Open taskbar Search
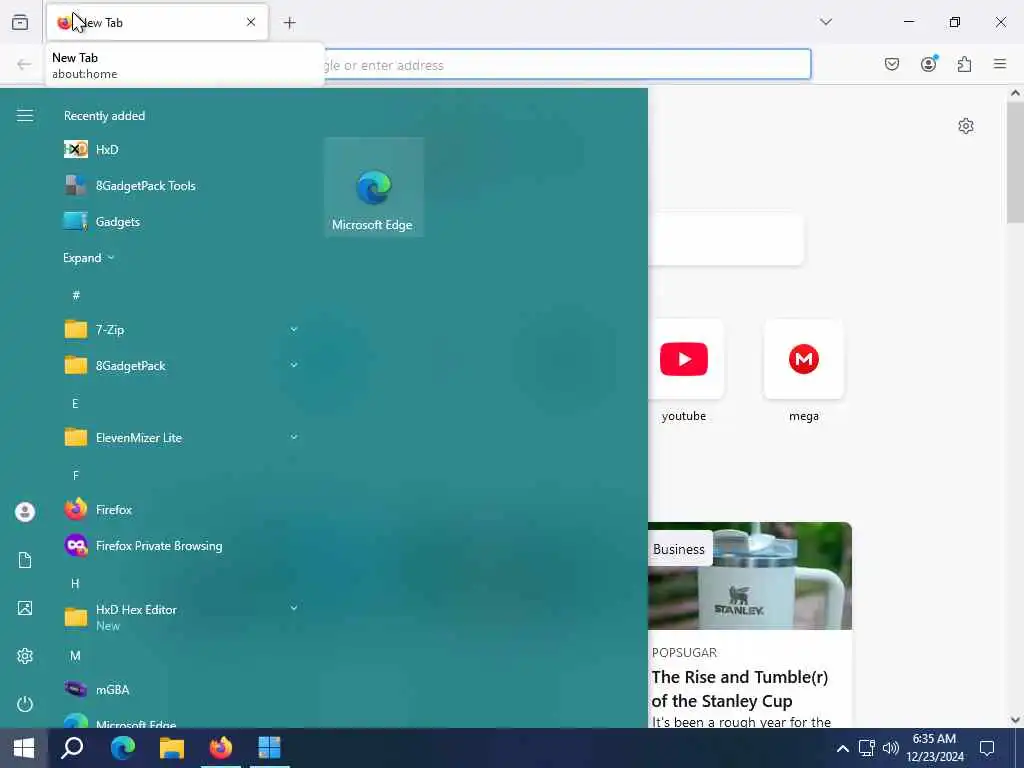The height and width of the screenshot is (768, 1024). [x=72, y=748]
